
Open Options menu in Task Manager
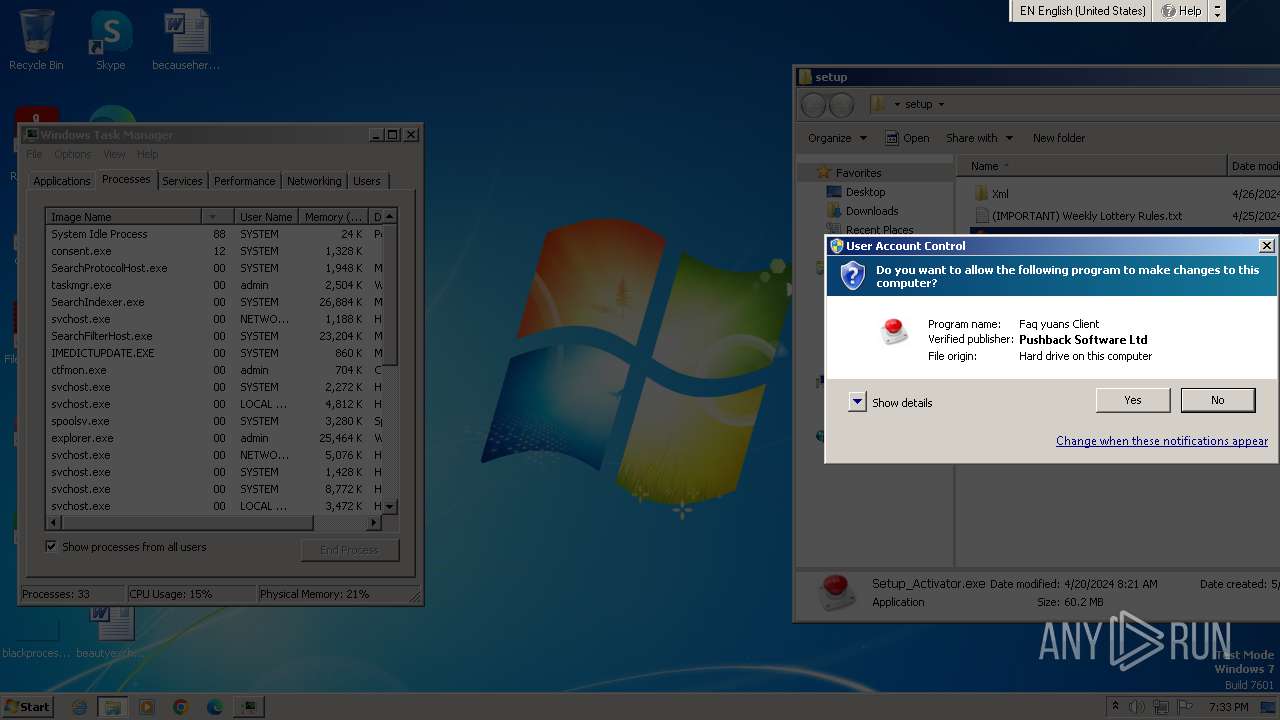pos(73,154)
